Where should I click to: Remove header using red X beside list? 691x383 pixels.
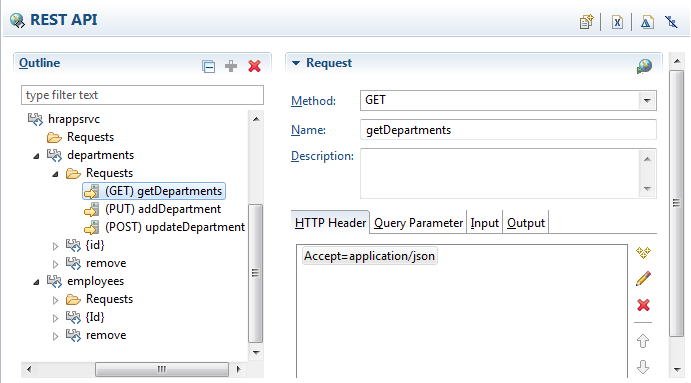click(643, 305)
